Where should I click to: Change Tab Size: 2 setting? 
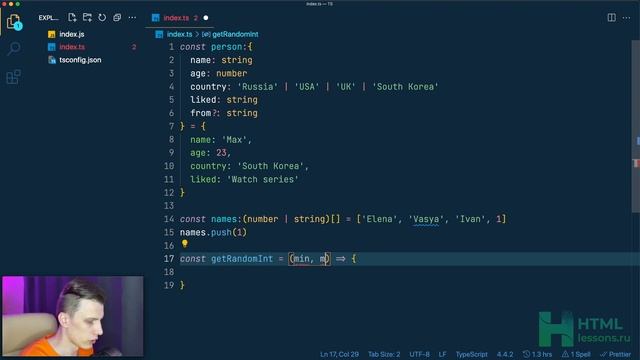pyautogui.click(x=384, y=354)
